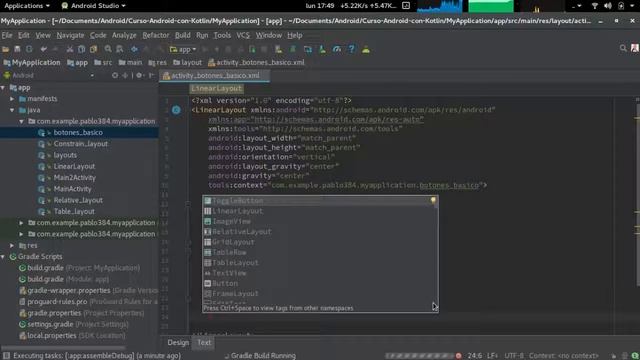Click the lightbulb in autocomplete popup
640x360 pixels.
pyautogui.click(x=433, y=200)
